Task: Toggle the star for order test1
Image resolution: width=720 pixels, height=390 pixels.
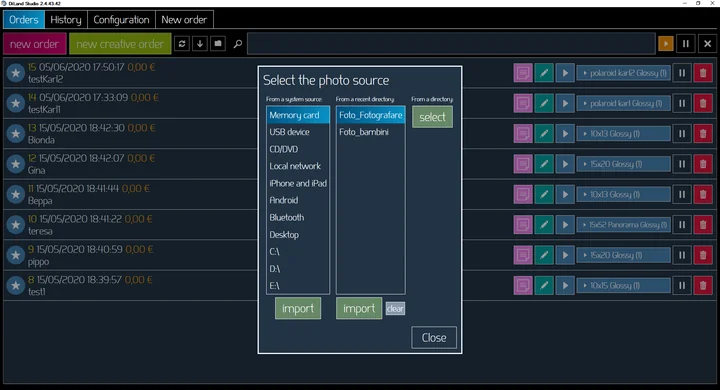Action: click(16, 285)
